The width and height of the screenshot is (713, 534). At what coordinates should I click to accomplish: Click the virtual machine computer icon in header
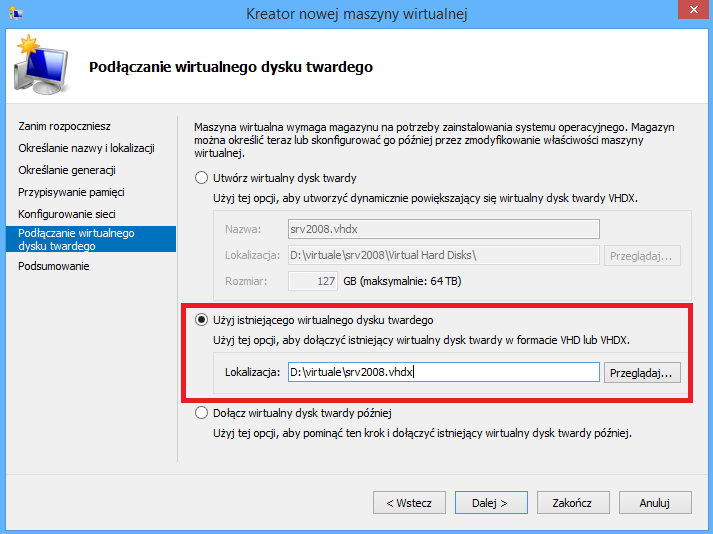coord(42,65)
